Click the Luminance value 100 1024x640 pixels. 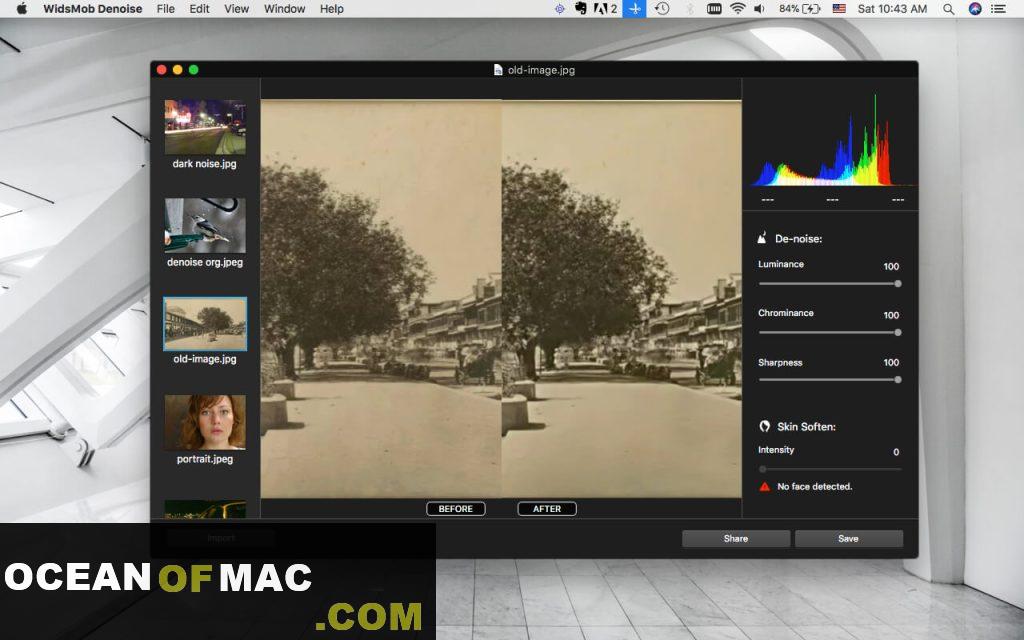891,266
